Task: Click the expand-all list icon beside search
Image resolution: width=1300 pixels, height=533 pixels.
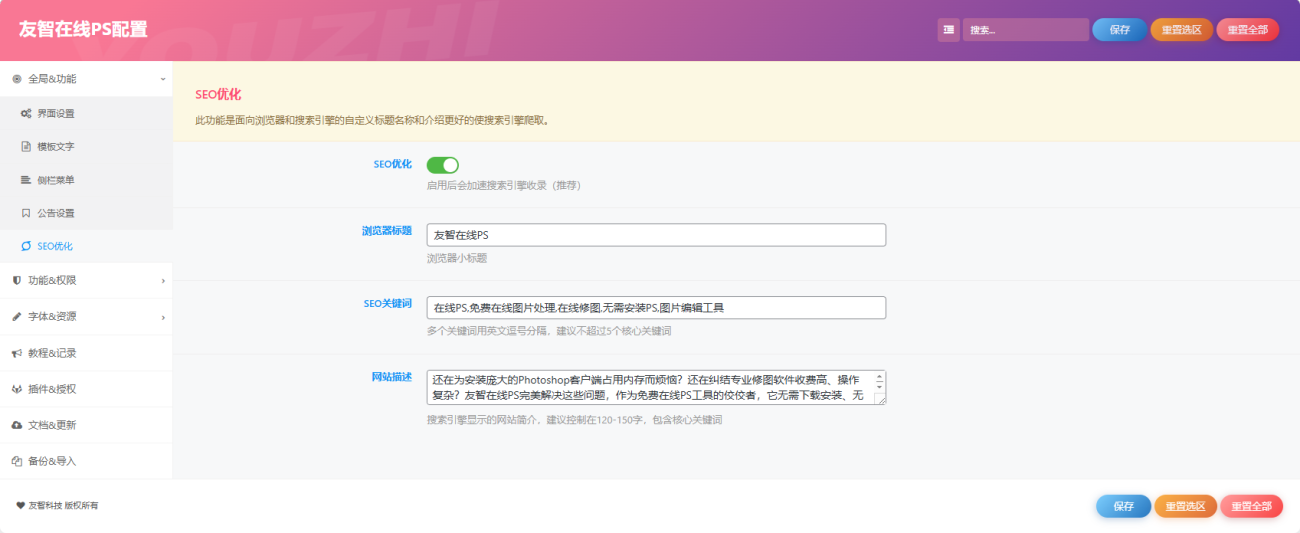Action: (948, 30)
